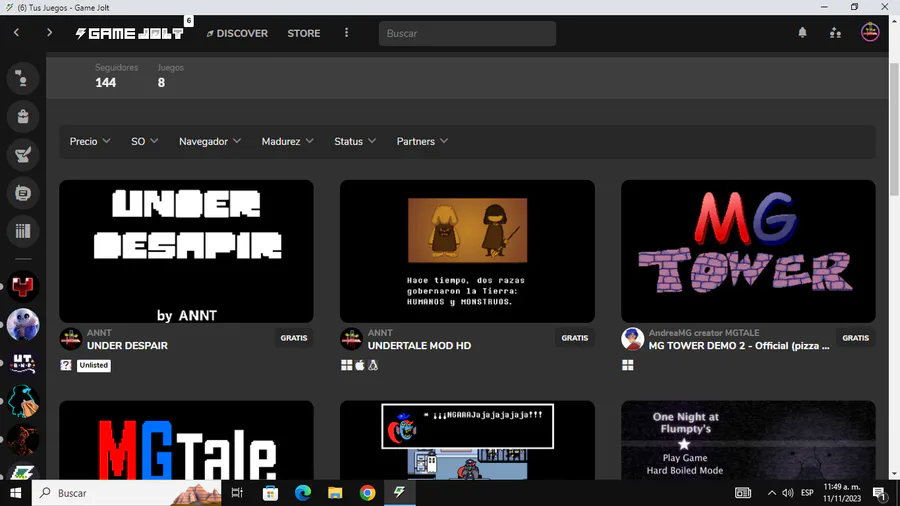This screenshot has width=900, height=506.
Task: Open the sidebar icon above the library
Action: 23,193
